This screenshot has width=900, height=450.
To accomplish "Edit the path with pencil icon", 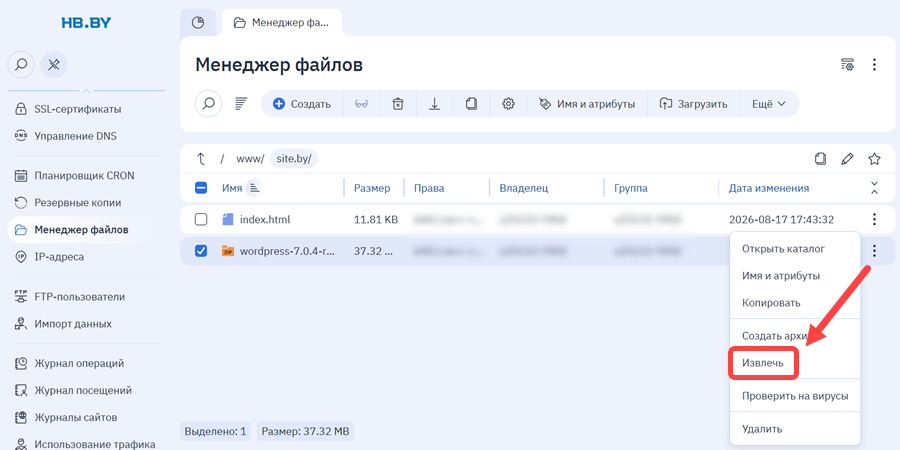I will point(847,159).
